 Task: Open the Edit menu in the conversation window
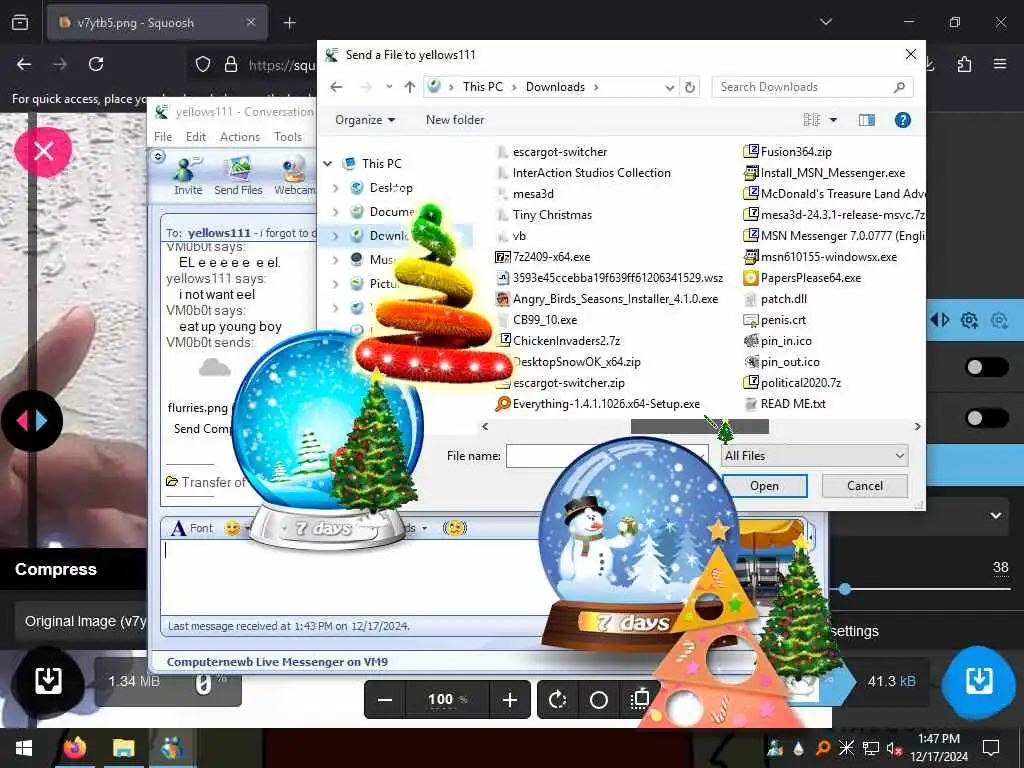196,136
